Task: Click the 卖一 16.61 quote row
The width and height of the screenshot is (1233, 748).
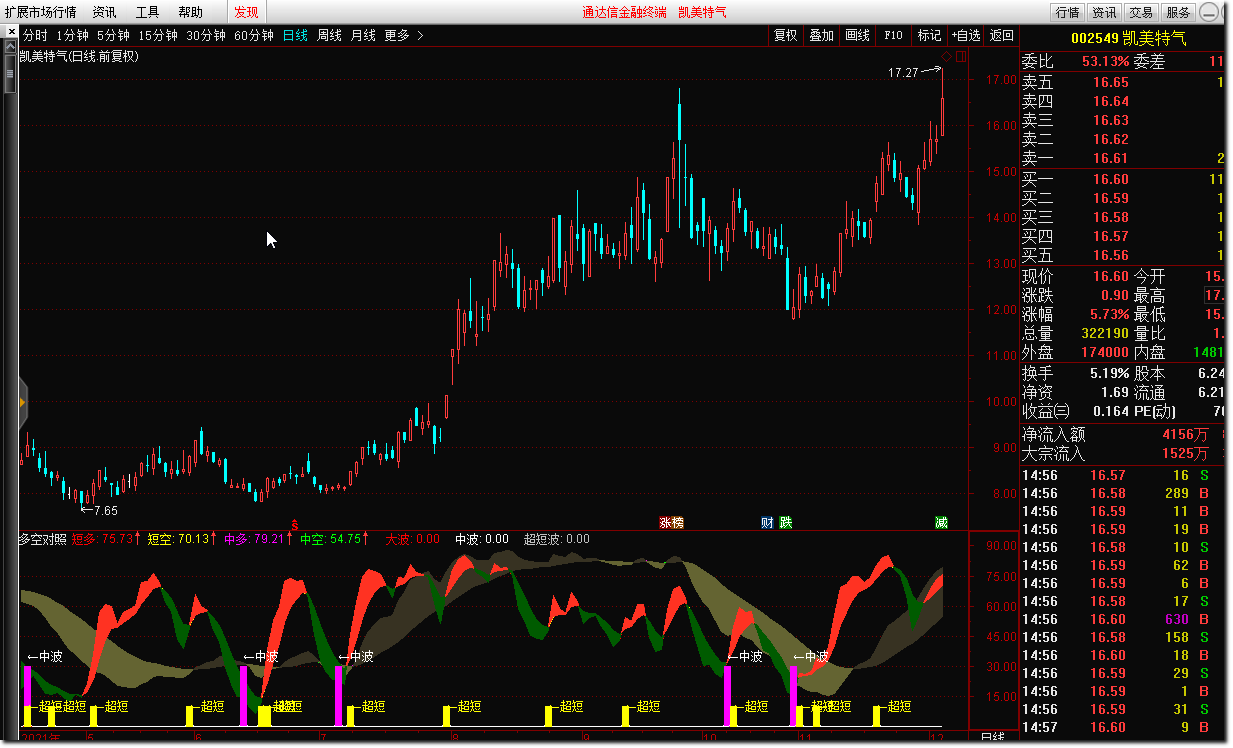Action: pos(1122,158)
